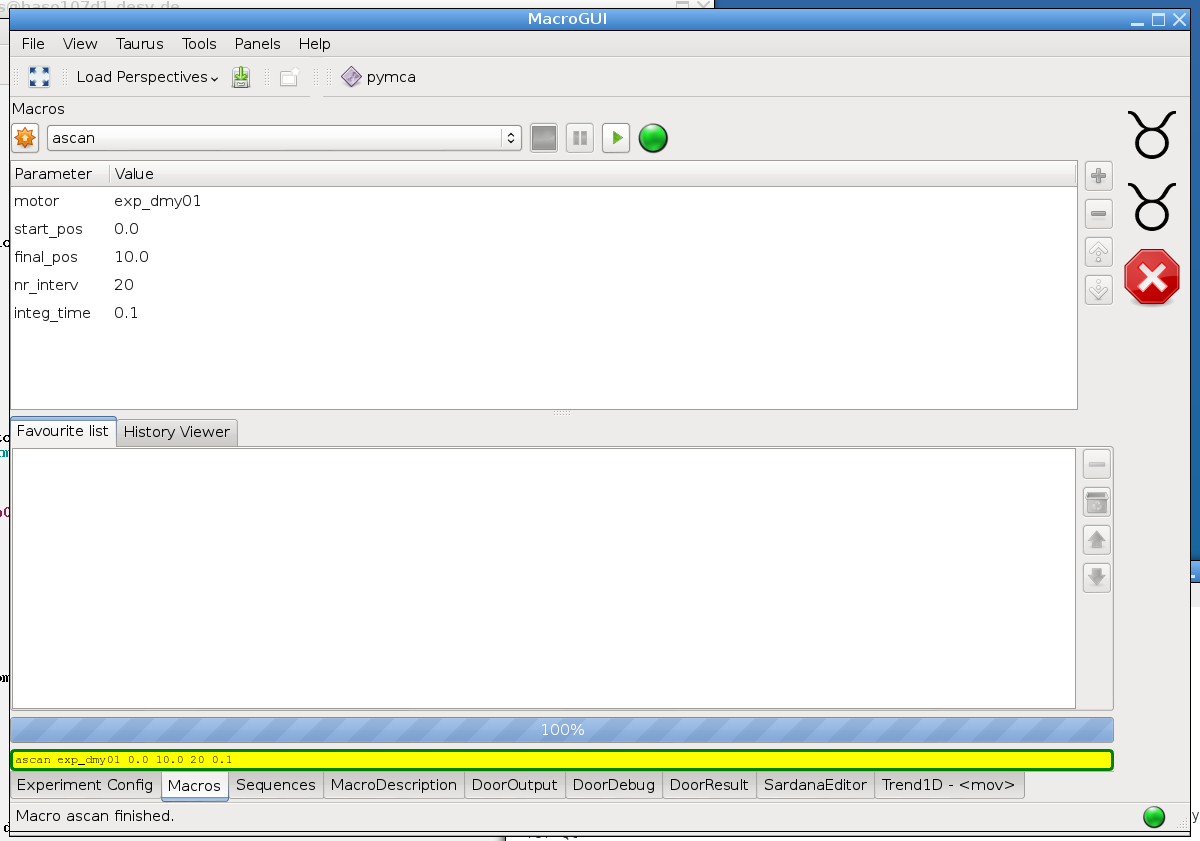Click the move parameter up arrow
The height and width of the screenshot is (841, 1200).
click(x=1099, y=251)
